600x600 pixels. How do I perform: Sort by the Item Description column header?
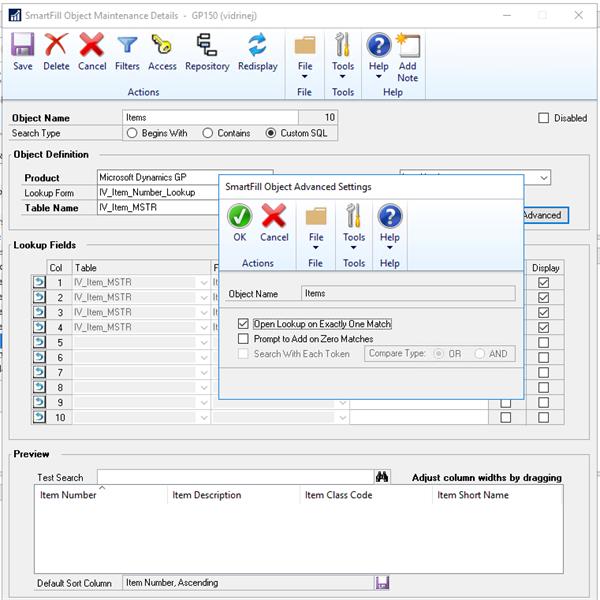[207, 495]
